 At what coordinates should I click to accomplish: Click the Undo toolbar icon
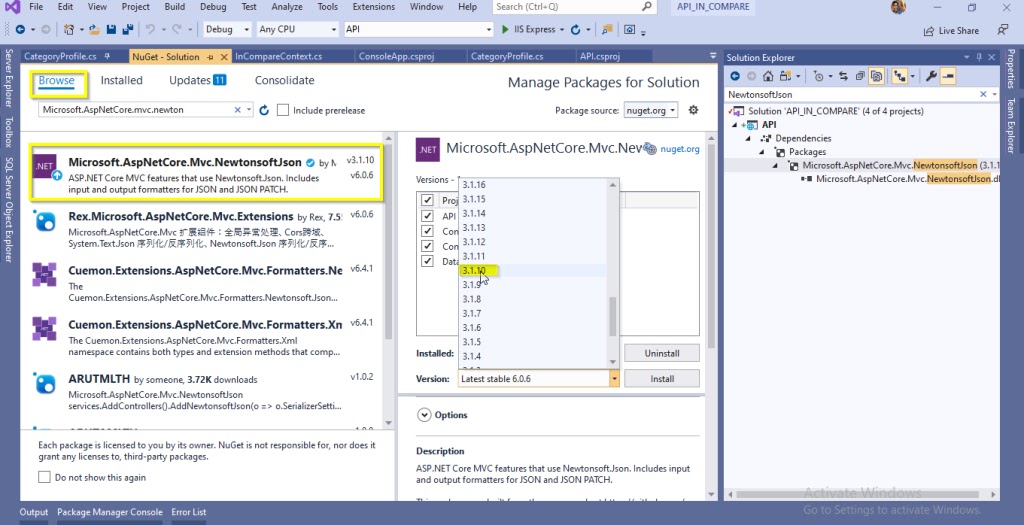[x=151, y=29]
